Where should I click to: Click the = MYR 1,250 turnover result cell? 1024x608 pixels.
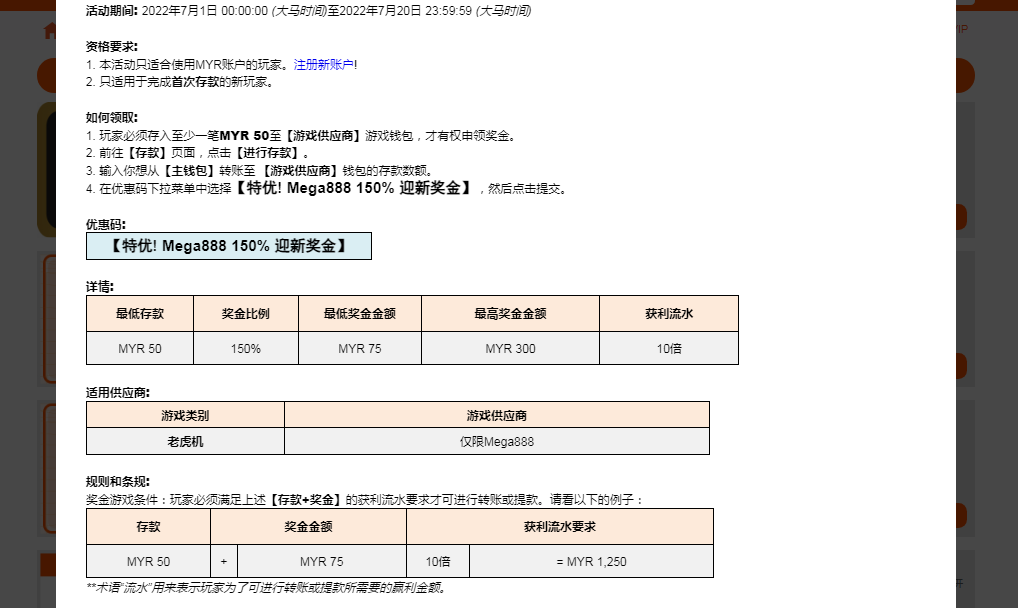[x=591, y=562]
